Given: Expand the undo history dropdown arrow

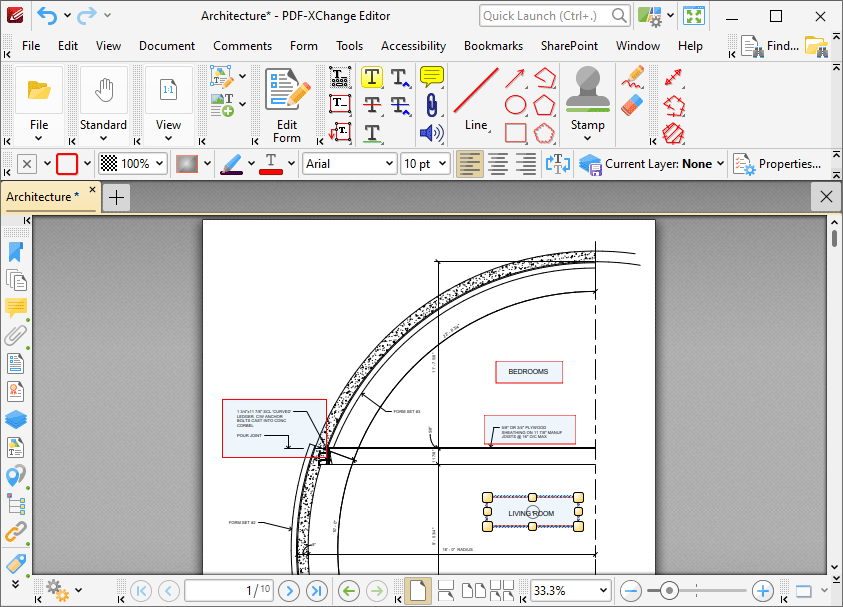Looking at the screenshot, I should (x=67, y=16).
